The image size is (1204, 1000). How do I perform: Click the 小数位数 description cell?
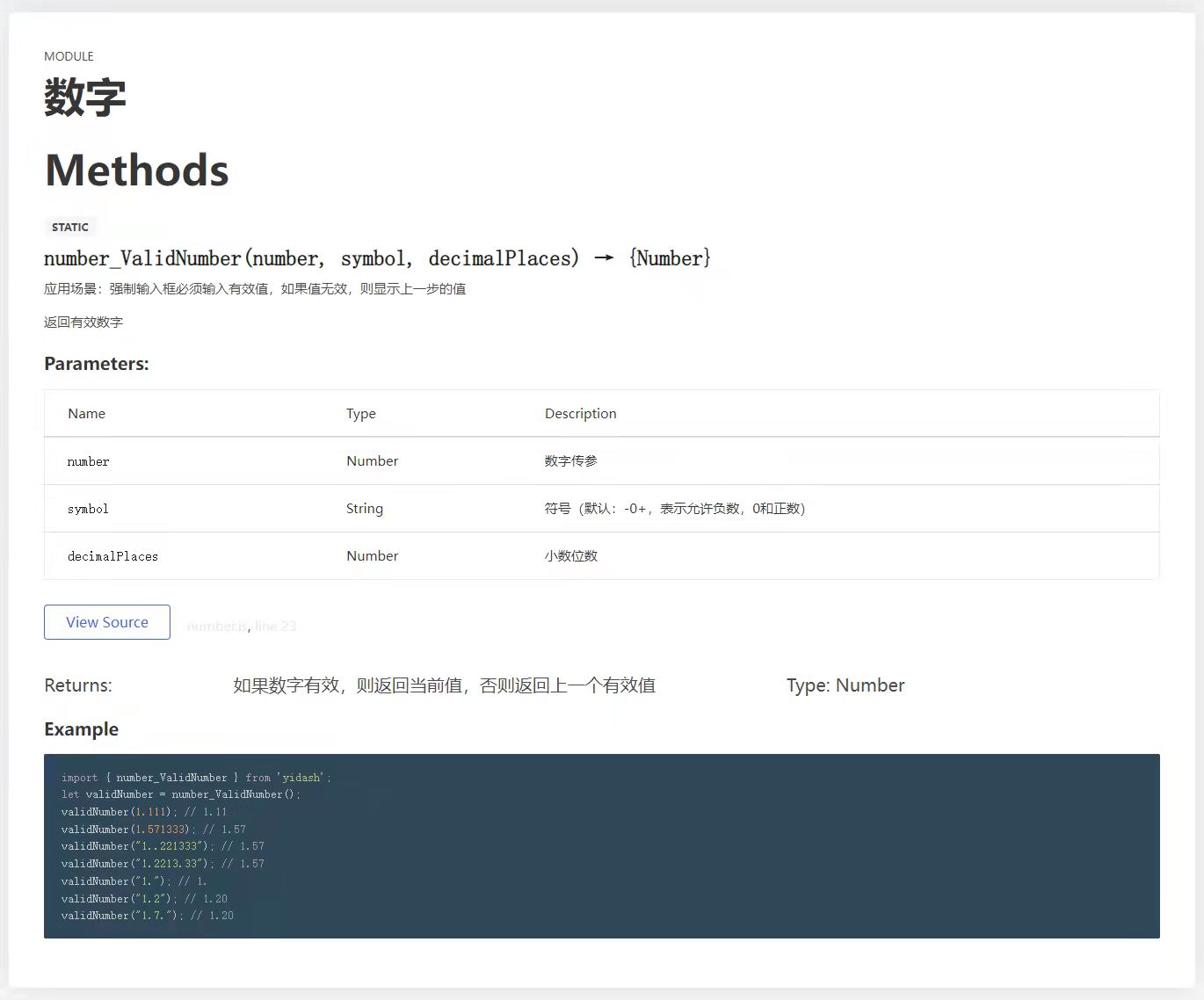(x=570, y=556)
